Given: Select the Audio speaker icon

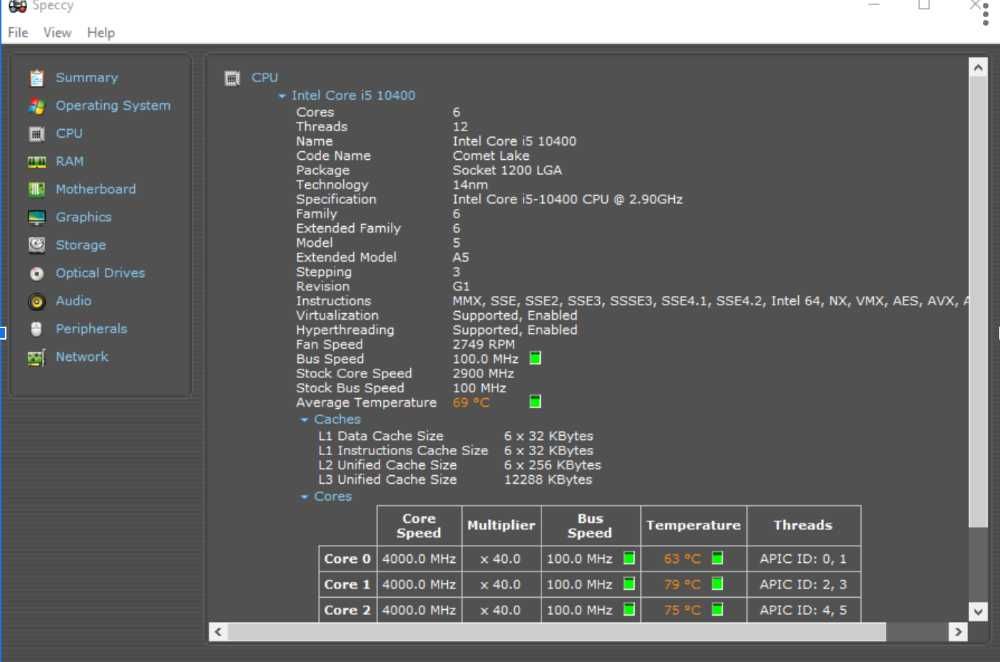Looking at the screenshot, I should (36, 301).
